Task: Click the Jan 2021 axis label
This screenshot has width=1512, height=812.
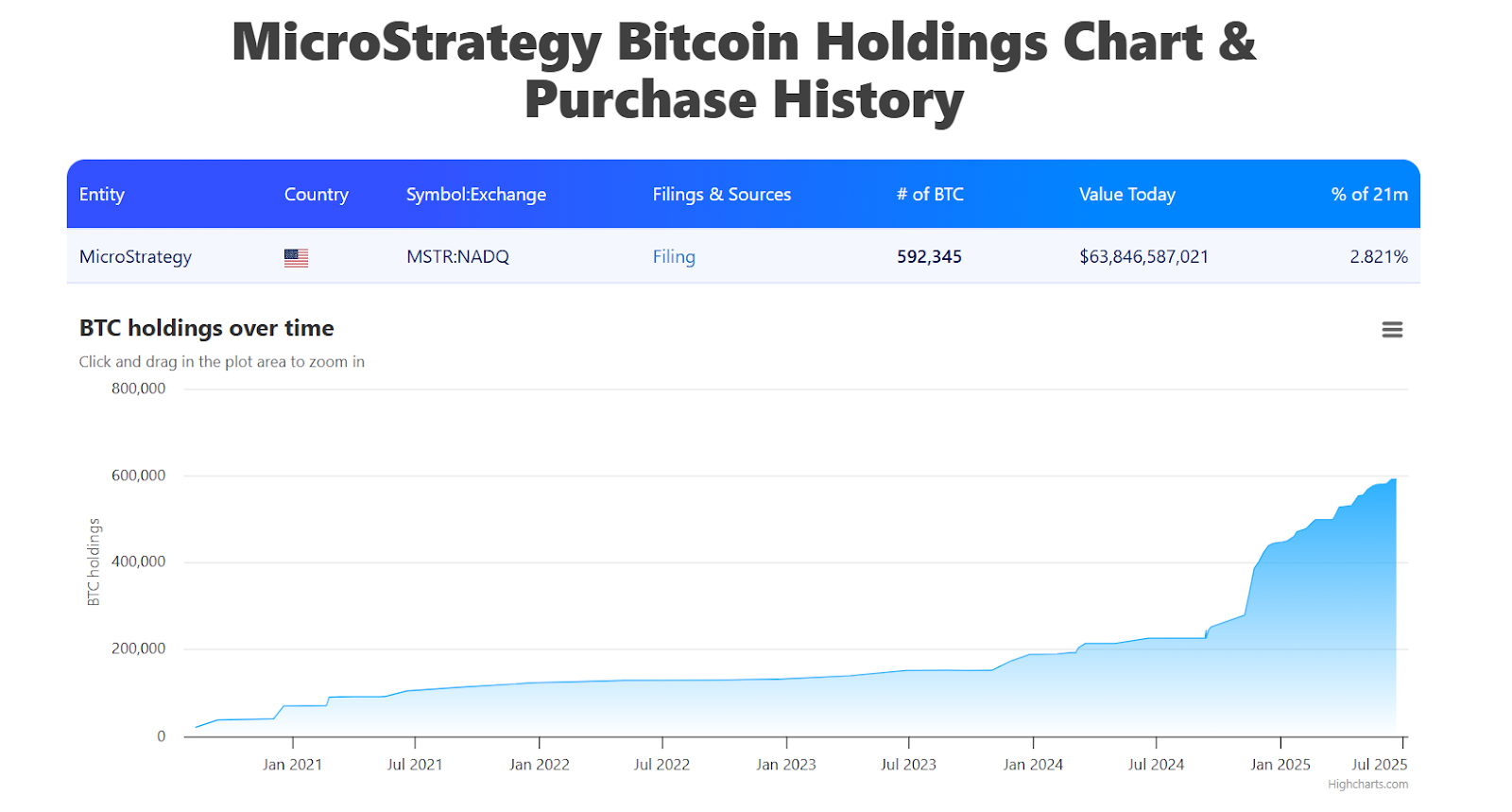Action: coord(292,765)
